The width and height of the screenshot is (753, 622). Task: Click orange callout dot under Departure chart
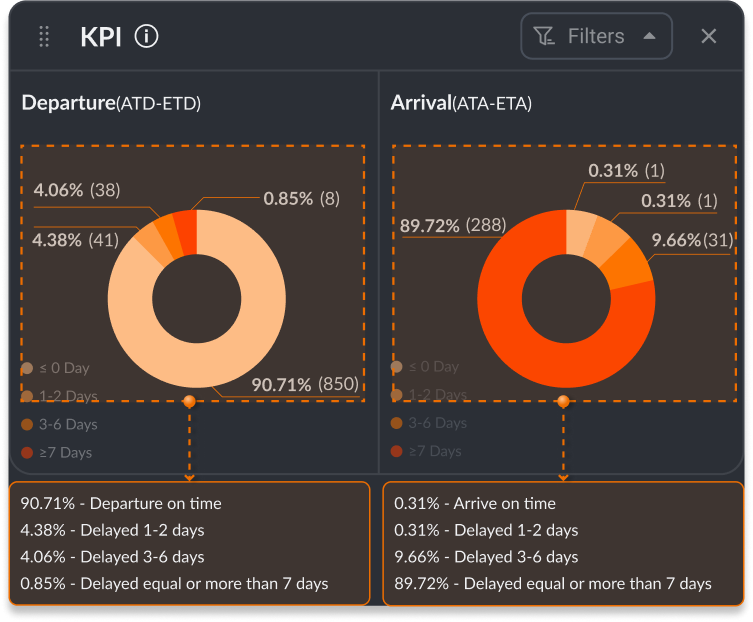point(189,401)
